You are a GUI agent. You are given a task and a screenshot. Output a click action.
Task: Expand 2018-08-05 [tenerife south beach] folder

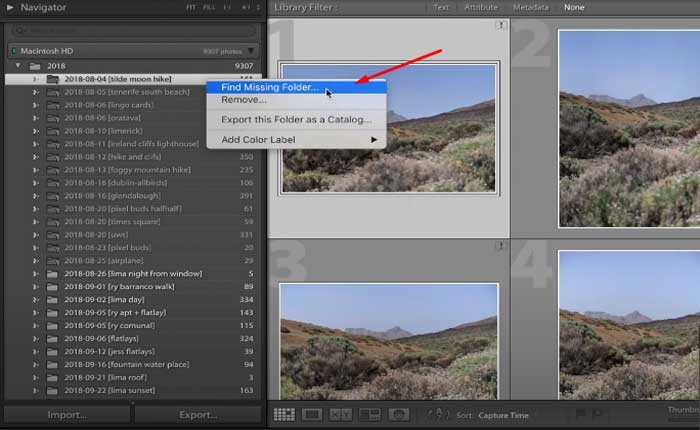36,92
